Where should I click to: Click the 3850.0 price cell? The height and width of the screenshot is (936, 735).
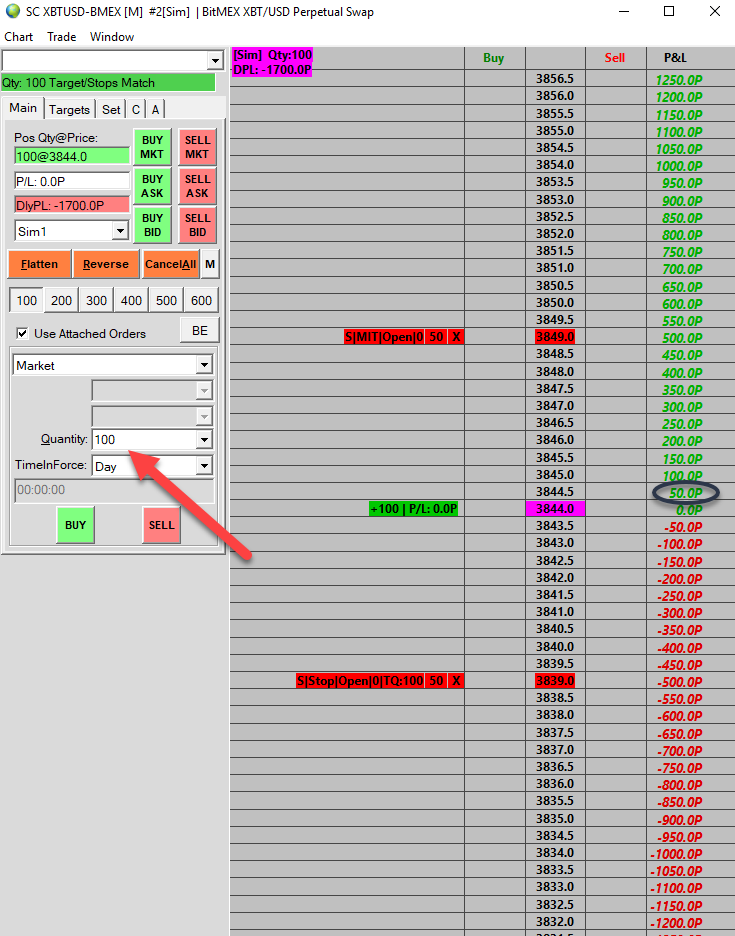[555, 303]
